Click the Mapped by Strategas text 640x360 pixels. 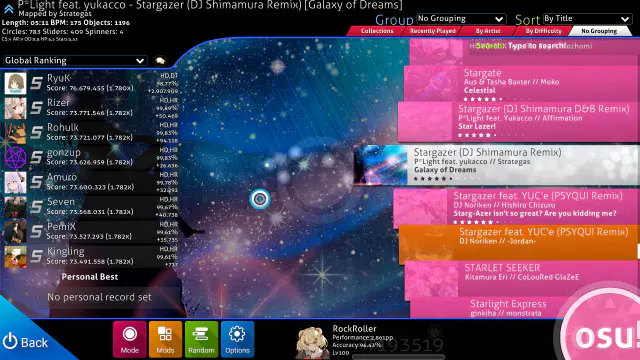pyautogui.click(x=55, y=14)
